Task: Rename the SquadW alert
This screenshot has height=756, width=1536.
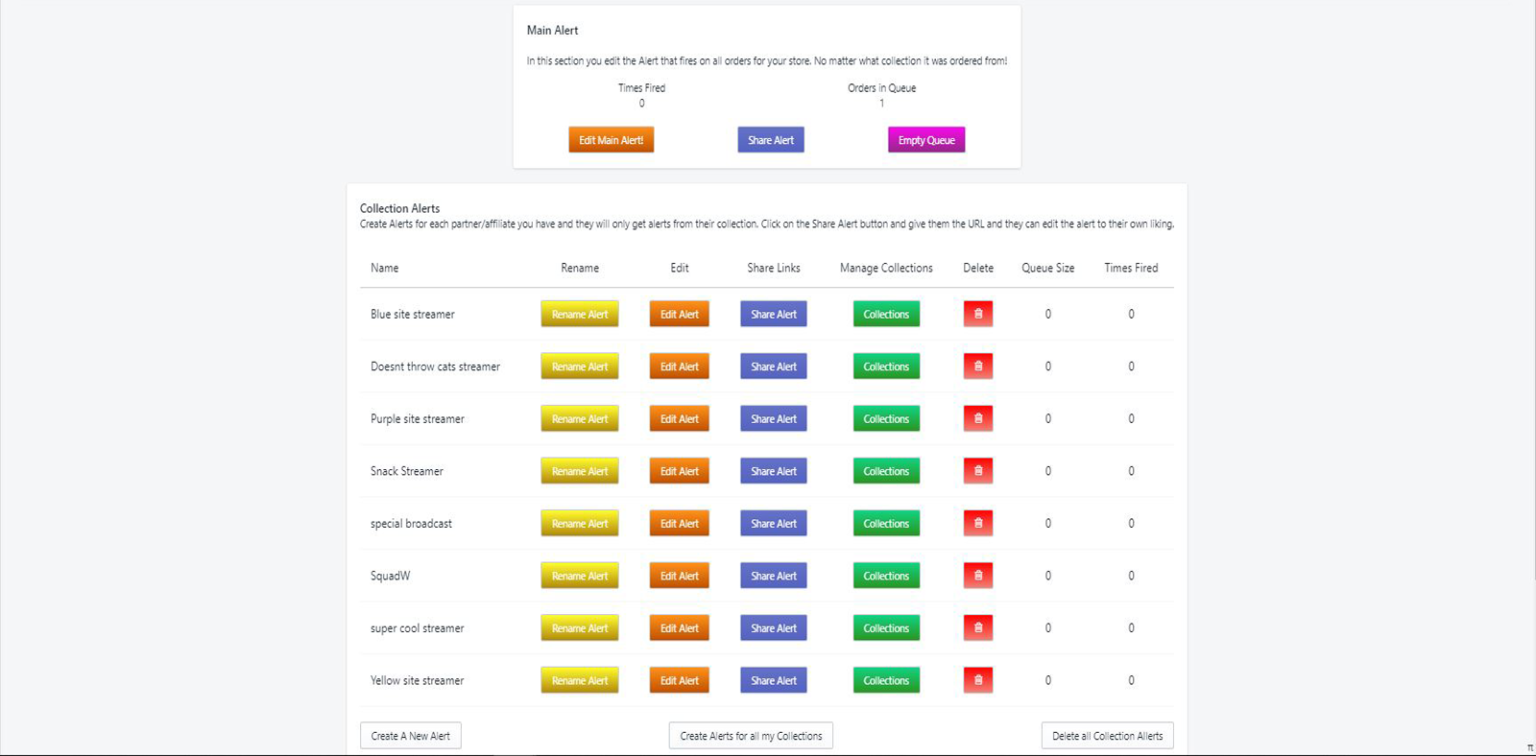Action: (580, 576)
